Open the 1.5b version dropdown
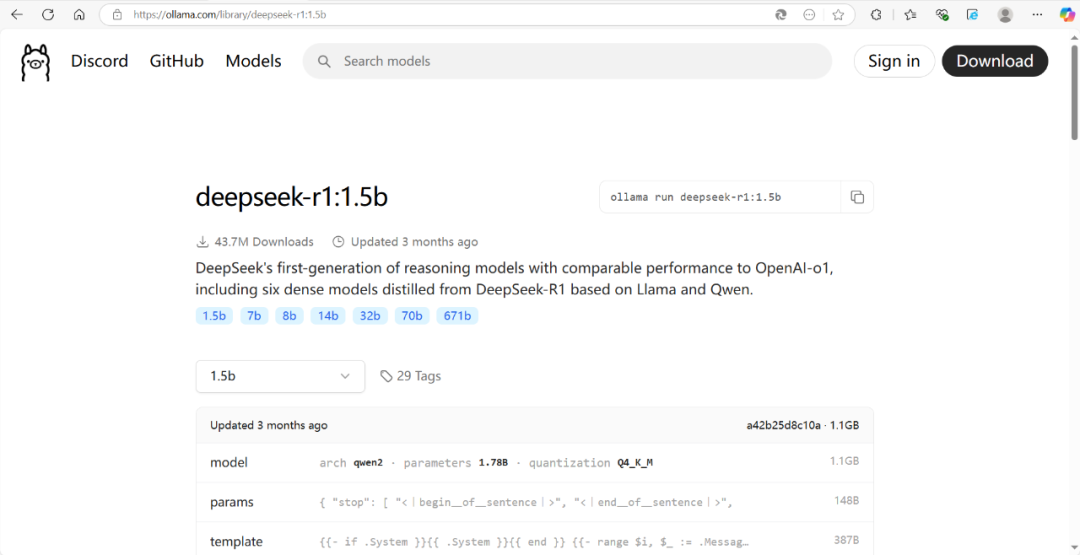 coord(280,376)
